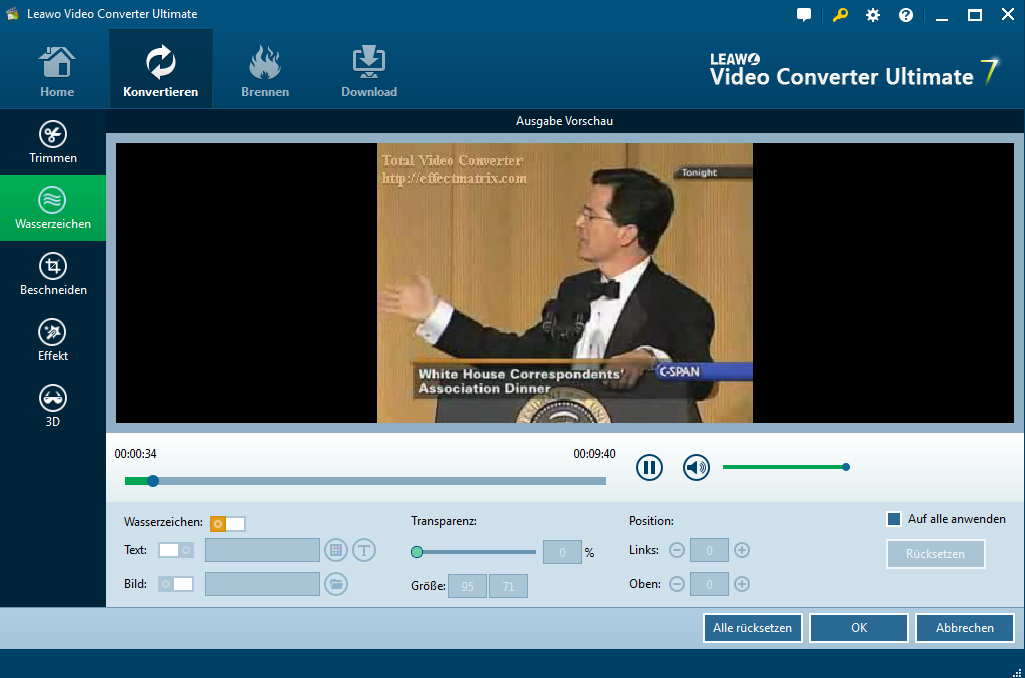Click the Alle rücksetzen button
Image resolution: width=1025 pixels, height=678 pixels.
[752, 628]
